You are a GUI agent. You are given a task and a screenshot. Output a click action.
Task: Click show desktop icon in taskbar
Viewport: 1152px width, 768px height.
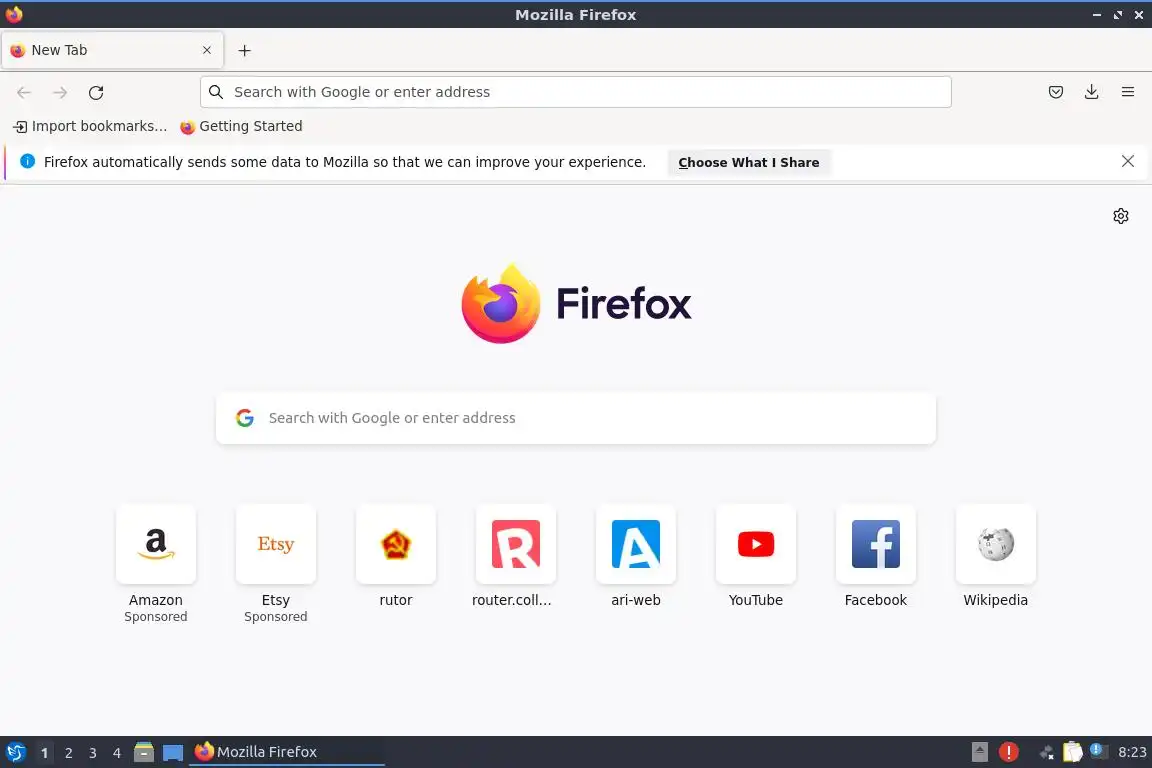point(173,753)
